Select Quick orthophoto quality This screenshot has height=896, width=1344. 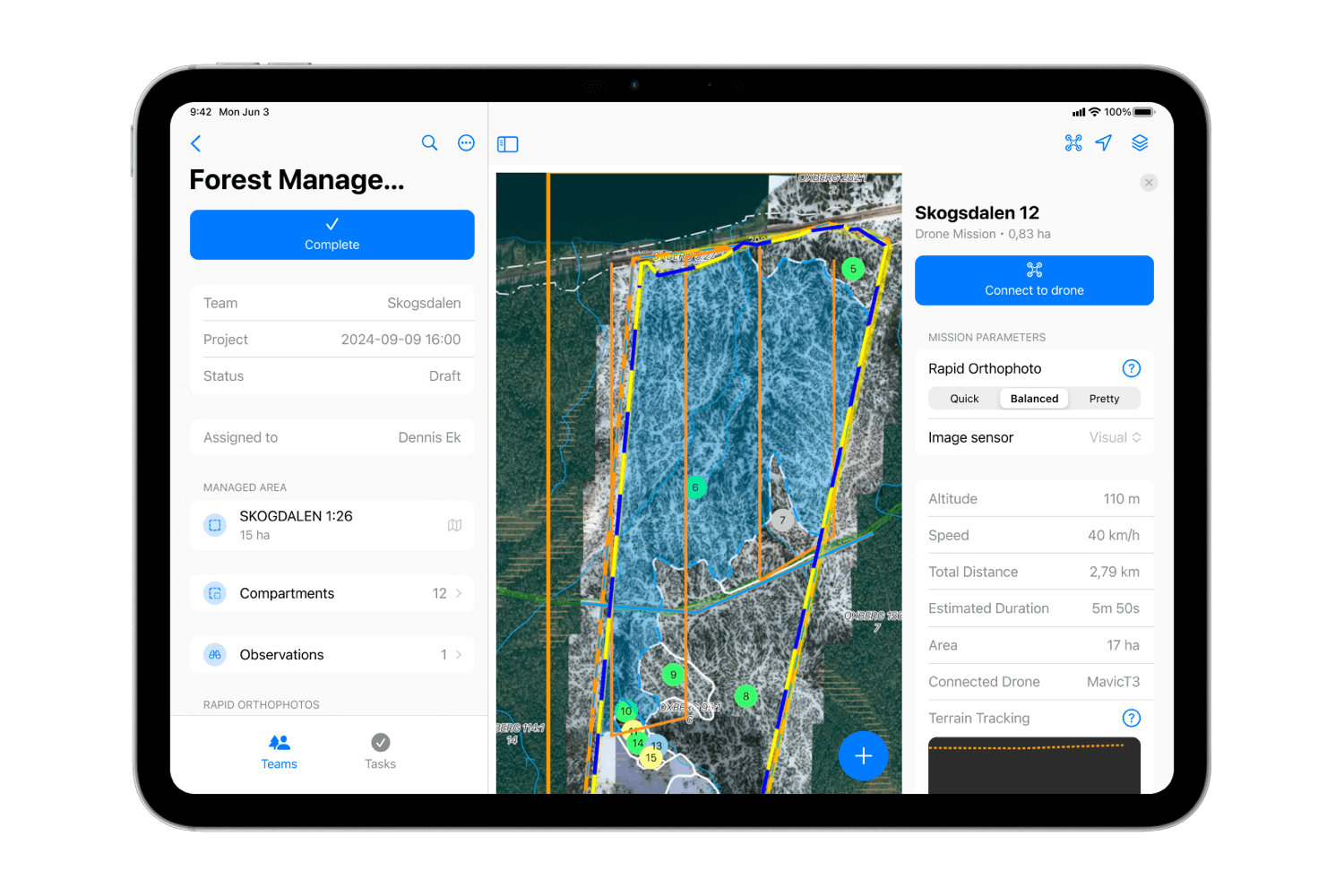[x=964, y=398]
